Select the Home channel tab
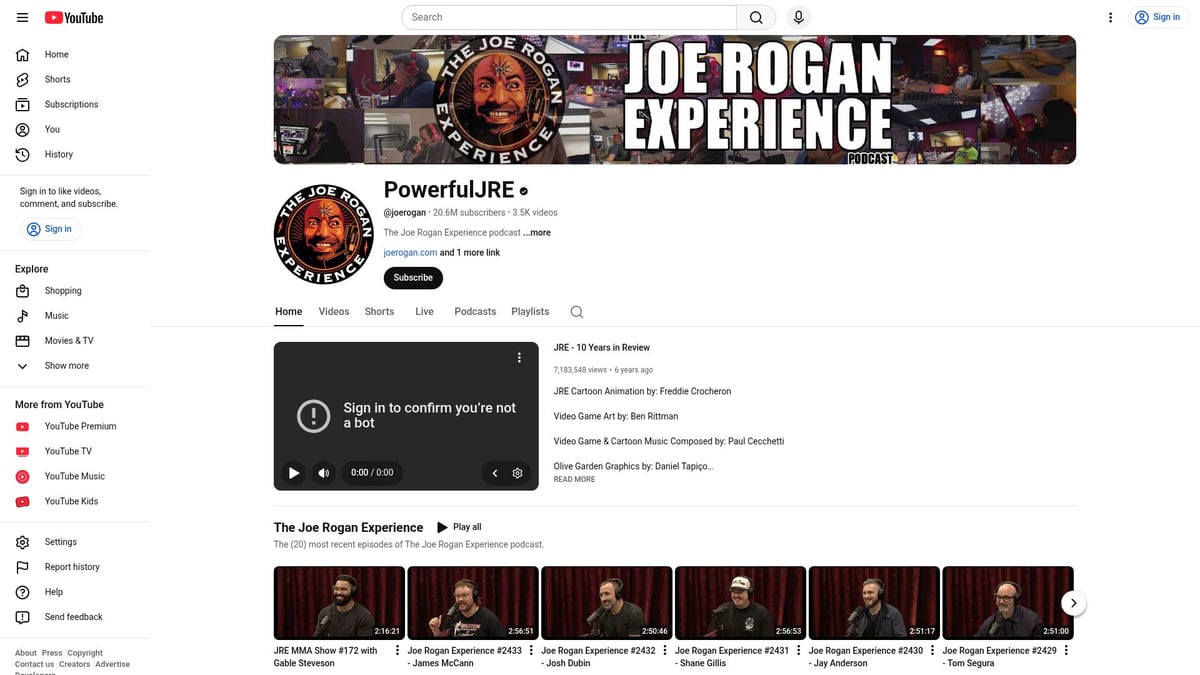 [x=288, y=312]
